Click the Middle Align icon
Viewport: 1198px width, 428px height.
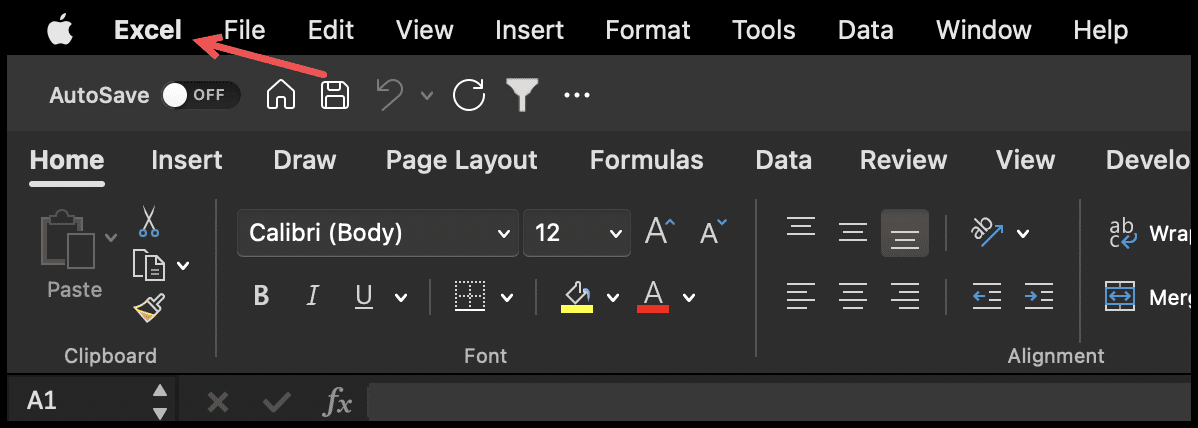tap(853, 232)
